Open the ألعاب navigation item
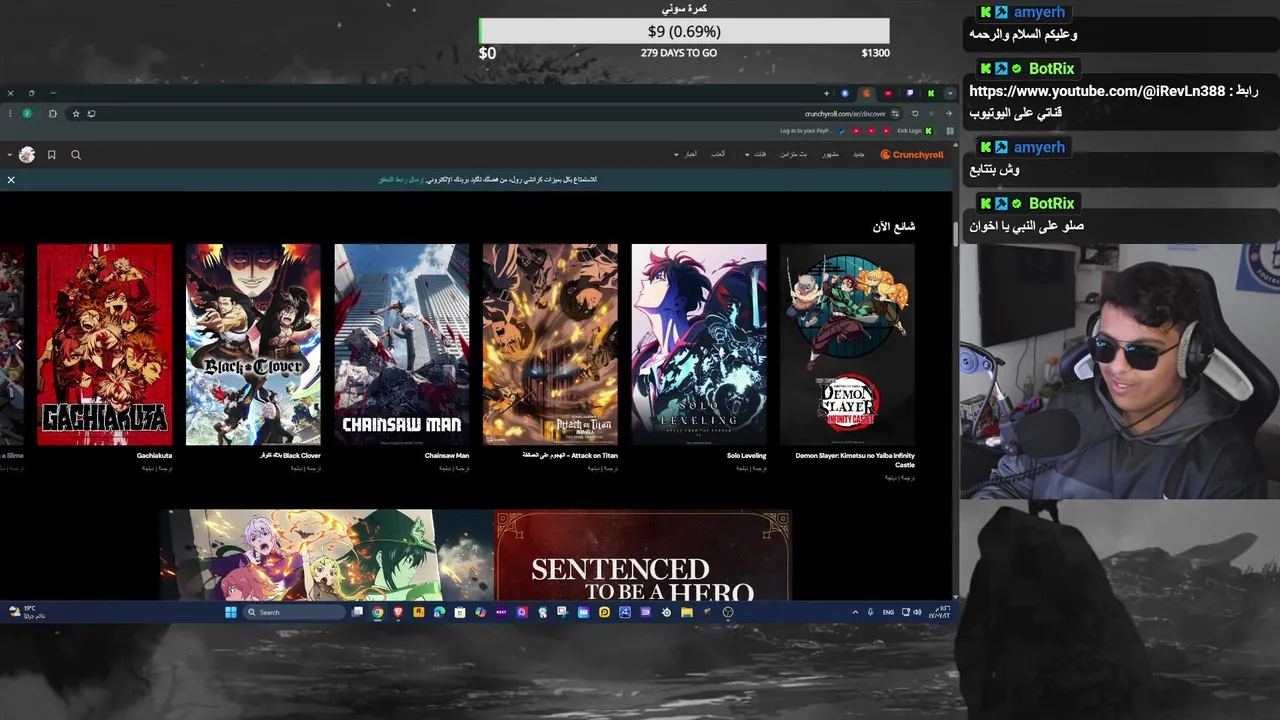Screen dimensions: 1280x720 [x=718, y=155]
